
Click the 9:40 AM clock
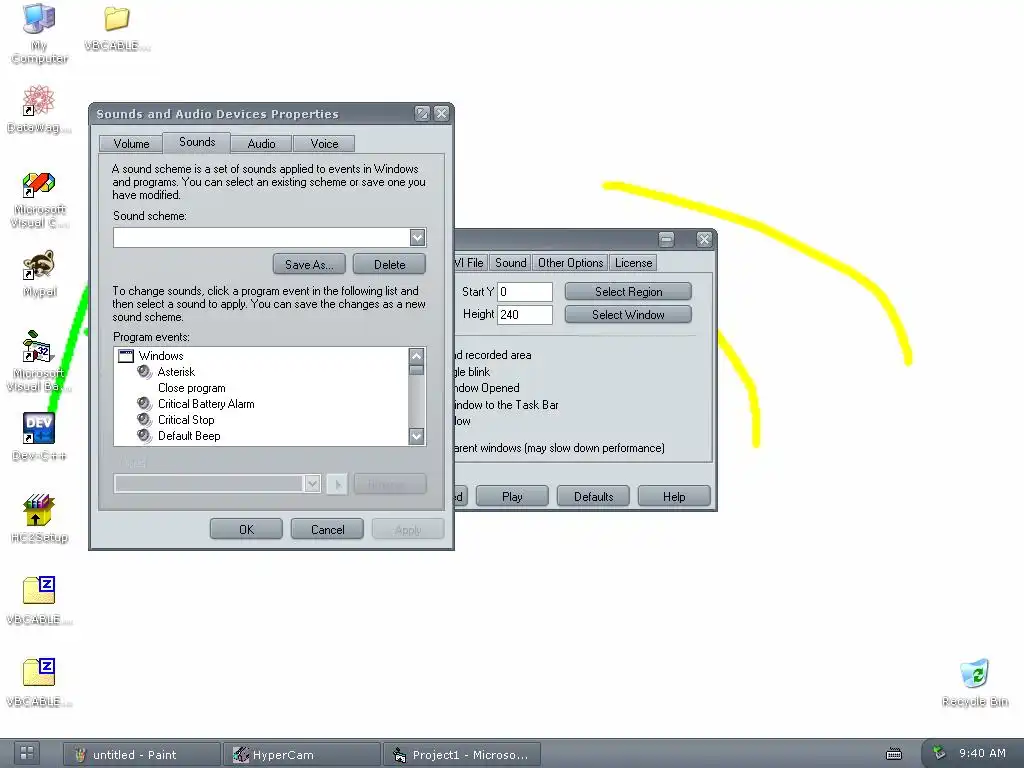click(x=982, y=753)
